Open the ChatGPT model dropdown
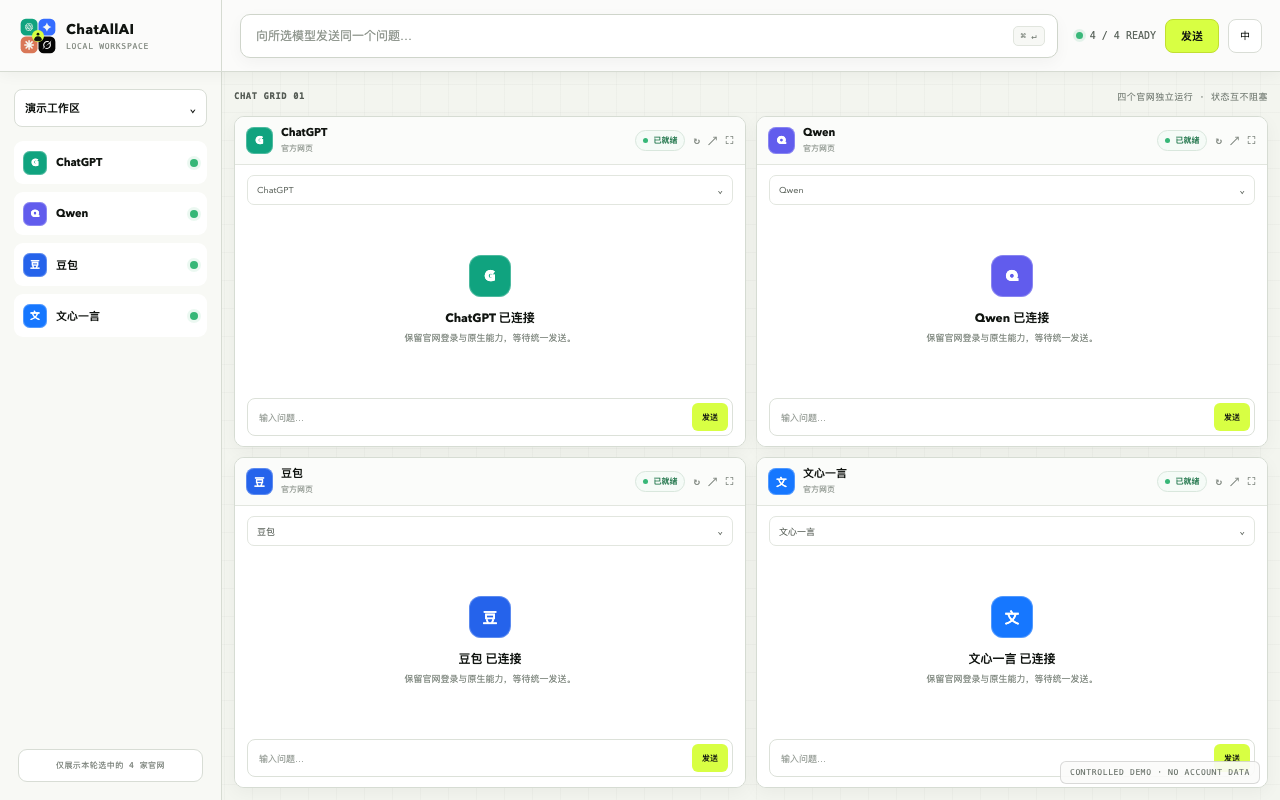This screenshot has height=800, width=1280. (x=490, y=190)
